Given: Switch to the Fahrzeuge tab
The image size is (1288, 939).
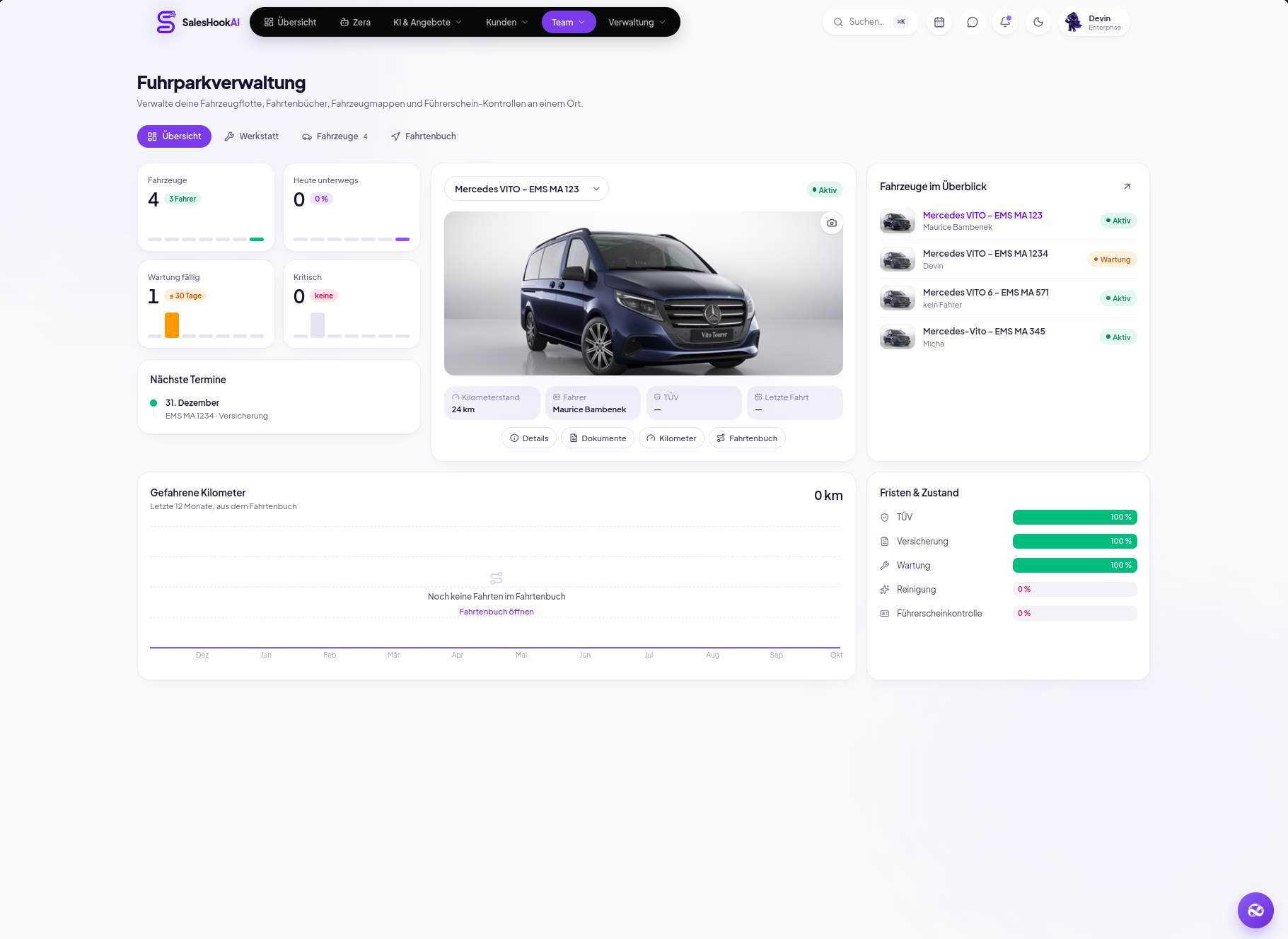Looking at the screenshot, I should point(335,136).
